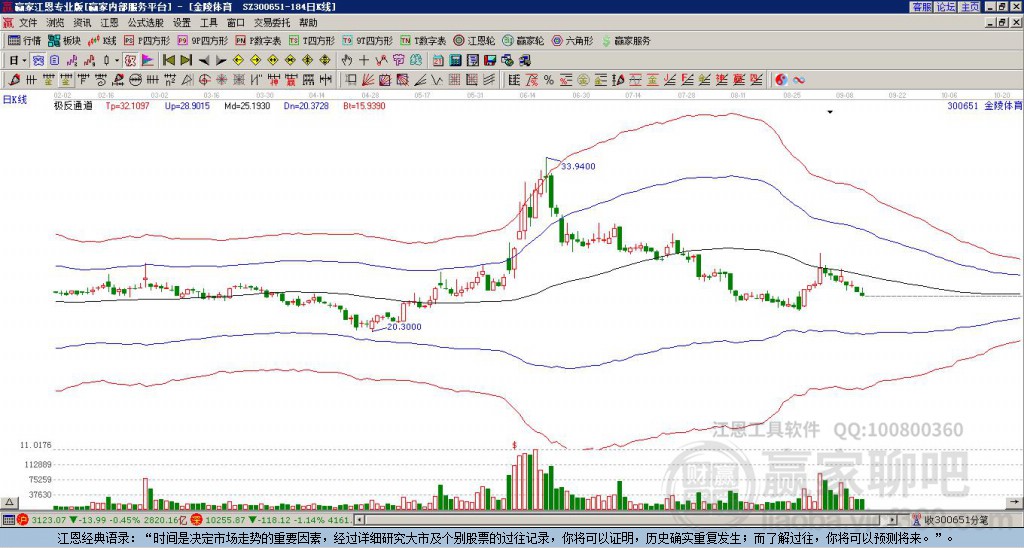Open the P数字表 tool

258,40
